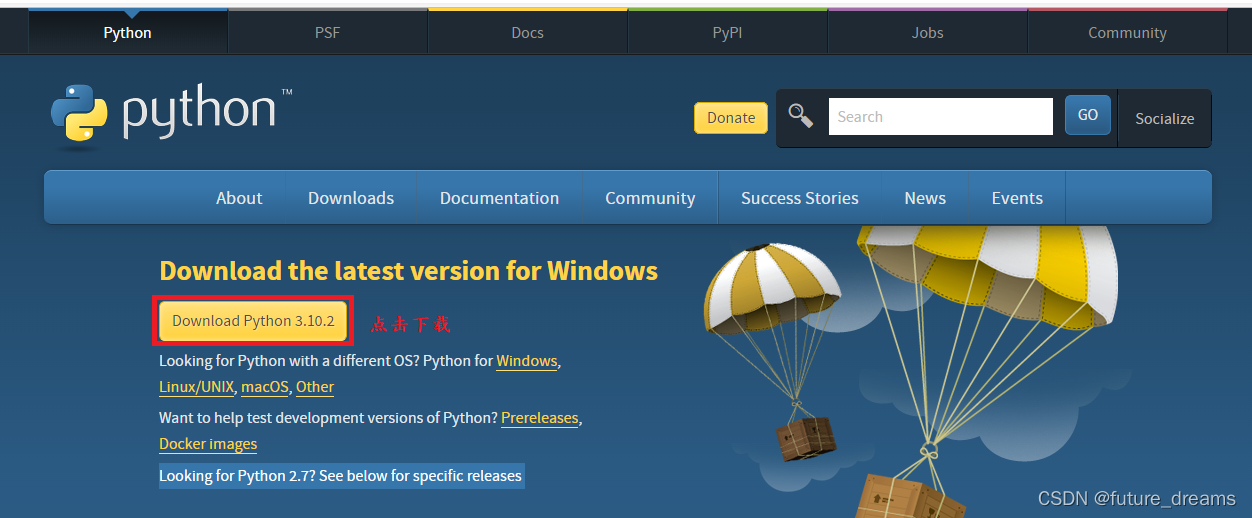Viewport: 1252px width, 518px height.
Task: Click the GO search button
Action: 1088,115
